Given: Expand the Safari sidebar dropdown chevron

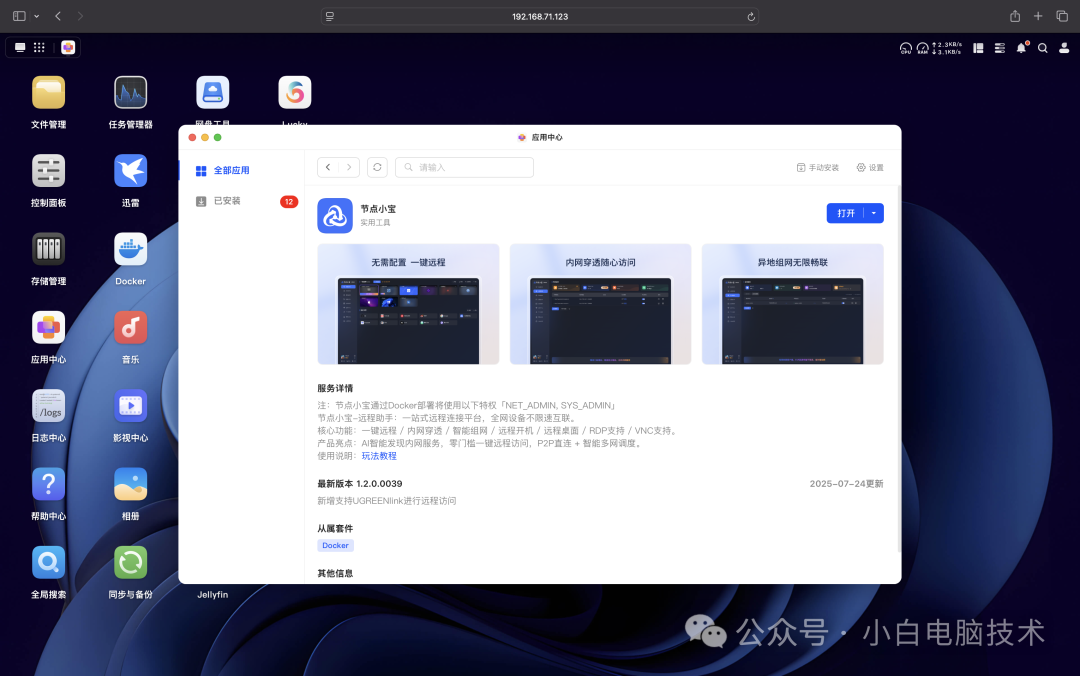Looking at the screenshot, I should tap(37, 16).
